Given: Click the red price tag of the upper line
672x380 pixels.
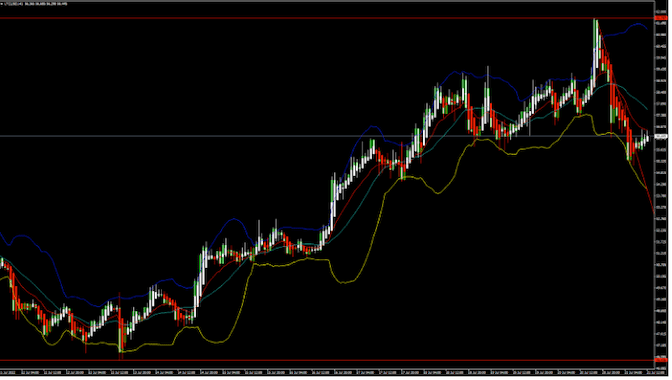Looking at the screenshot, I should tap(662, 18).
